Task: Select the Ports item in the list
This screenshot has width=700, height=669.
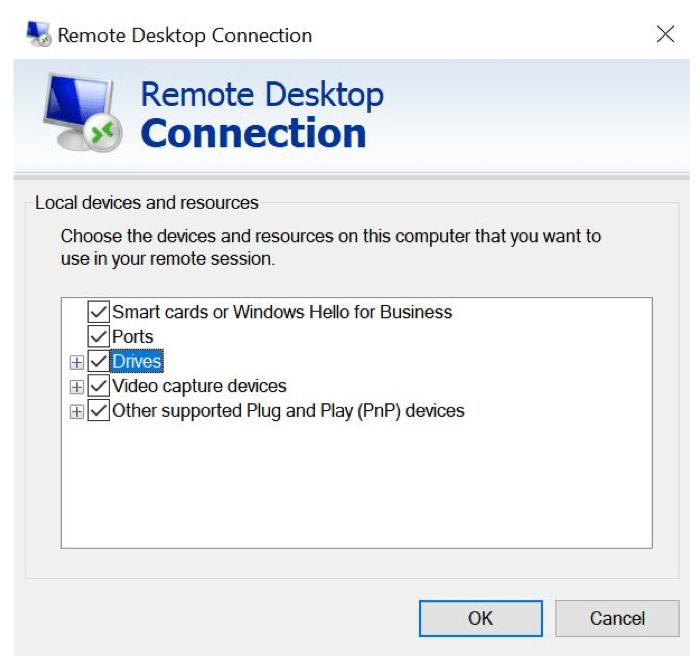Action: (x=133, y=336)
